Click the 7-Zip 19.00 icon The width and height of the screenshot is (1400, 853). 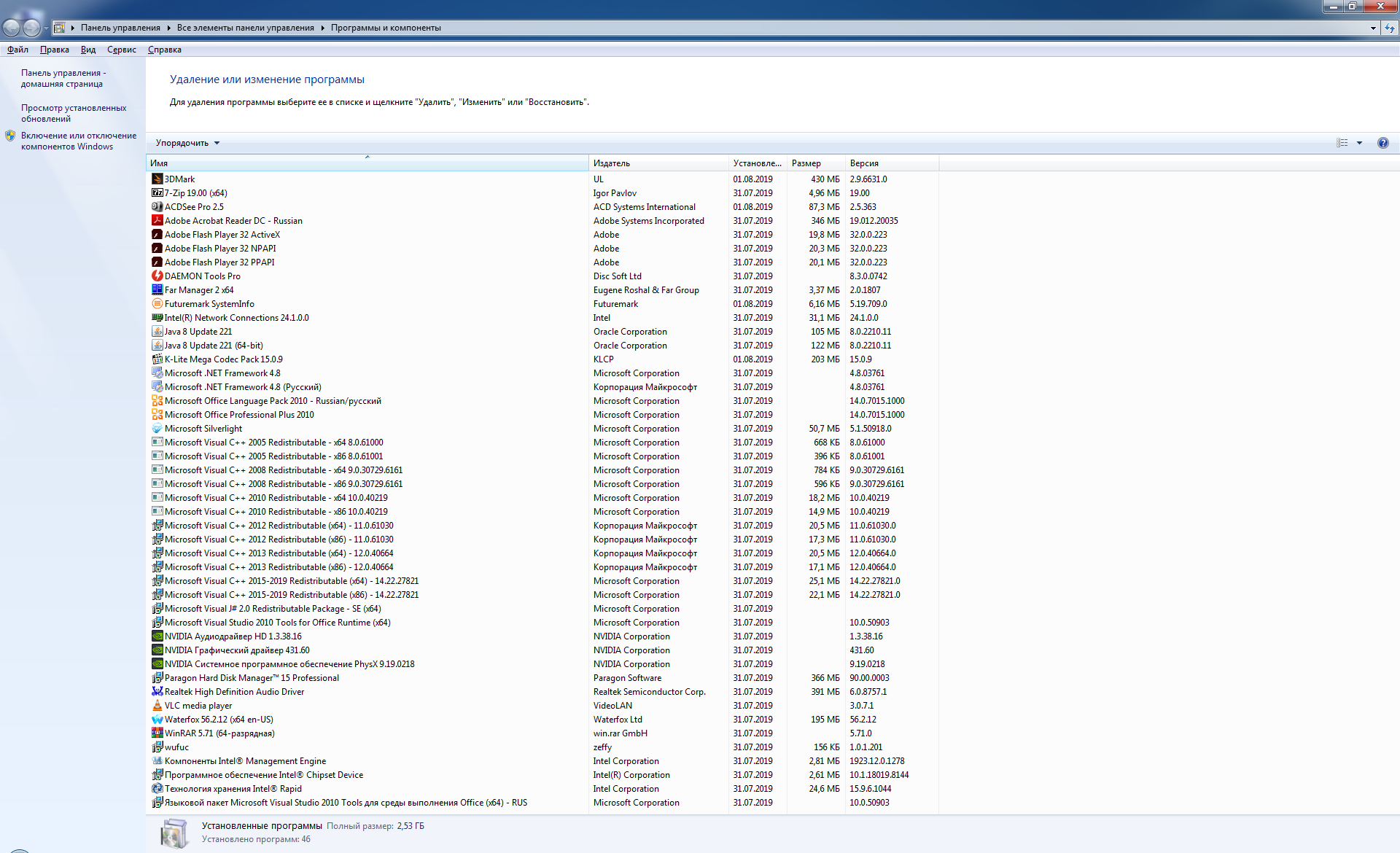(x=157, y=192)
